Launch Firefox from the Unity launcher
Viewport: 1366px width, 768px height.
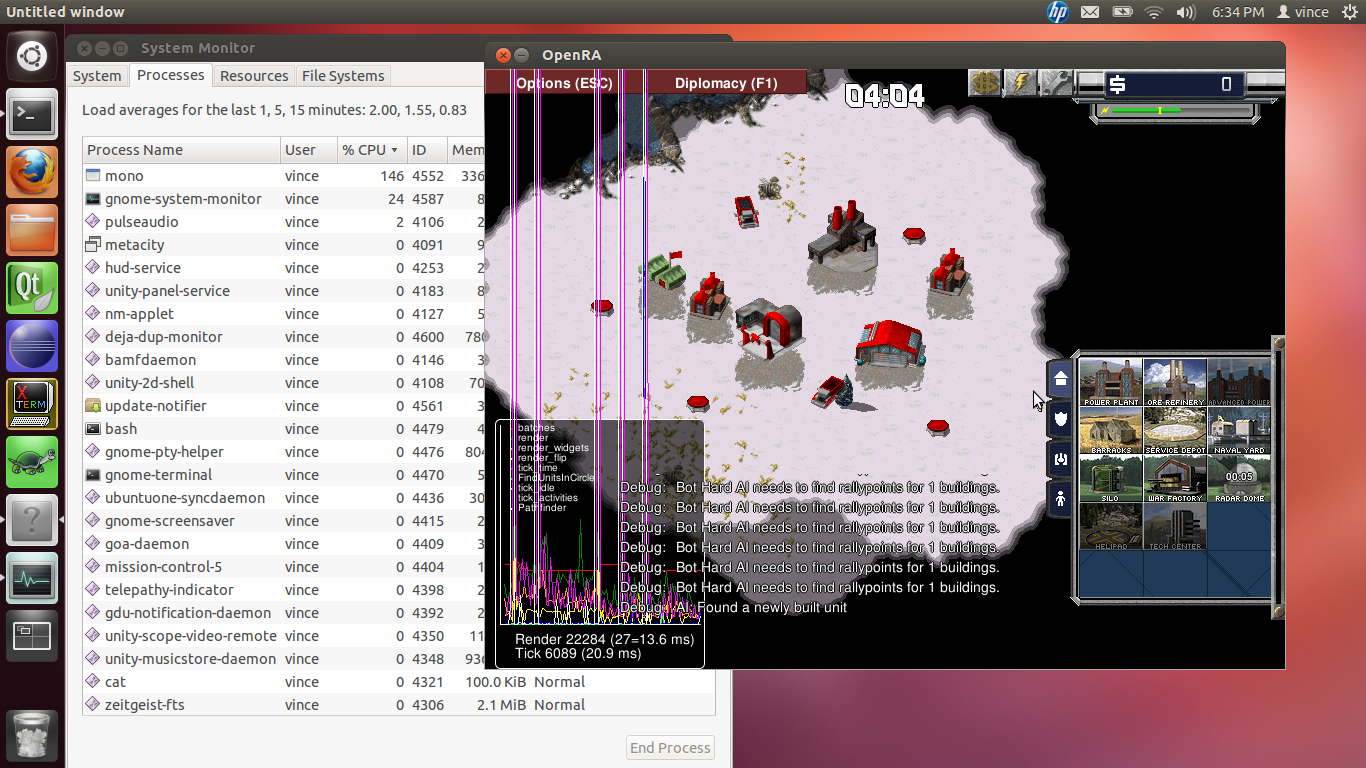pyautogui.click(x=32, y=173)
